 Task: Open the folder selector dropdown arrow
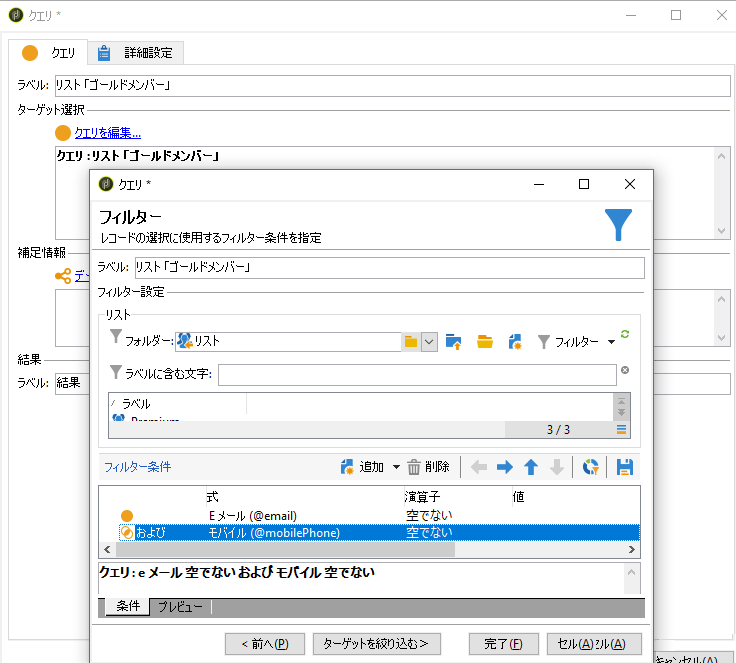click(429, 342)
